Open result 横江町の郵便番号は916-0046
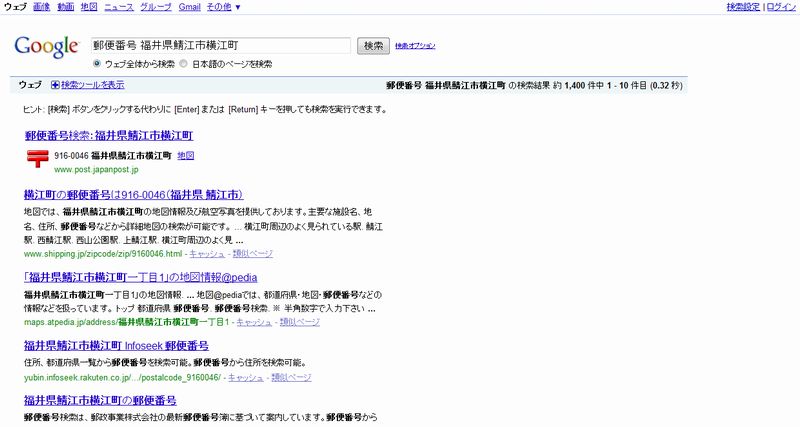800x427 pixels. (x=133, y=195)
